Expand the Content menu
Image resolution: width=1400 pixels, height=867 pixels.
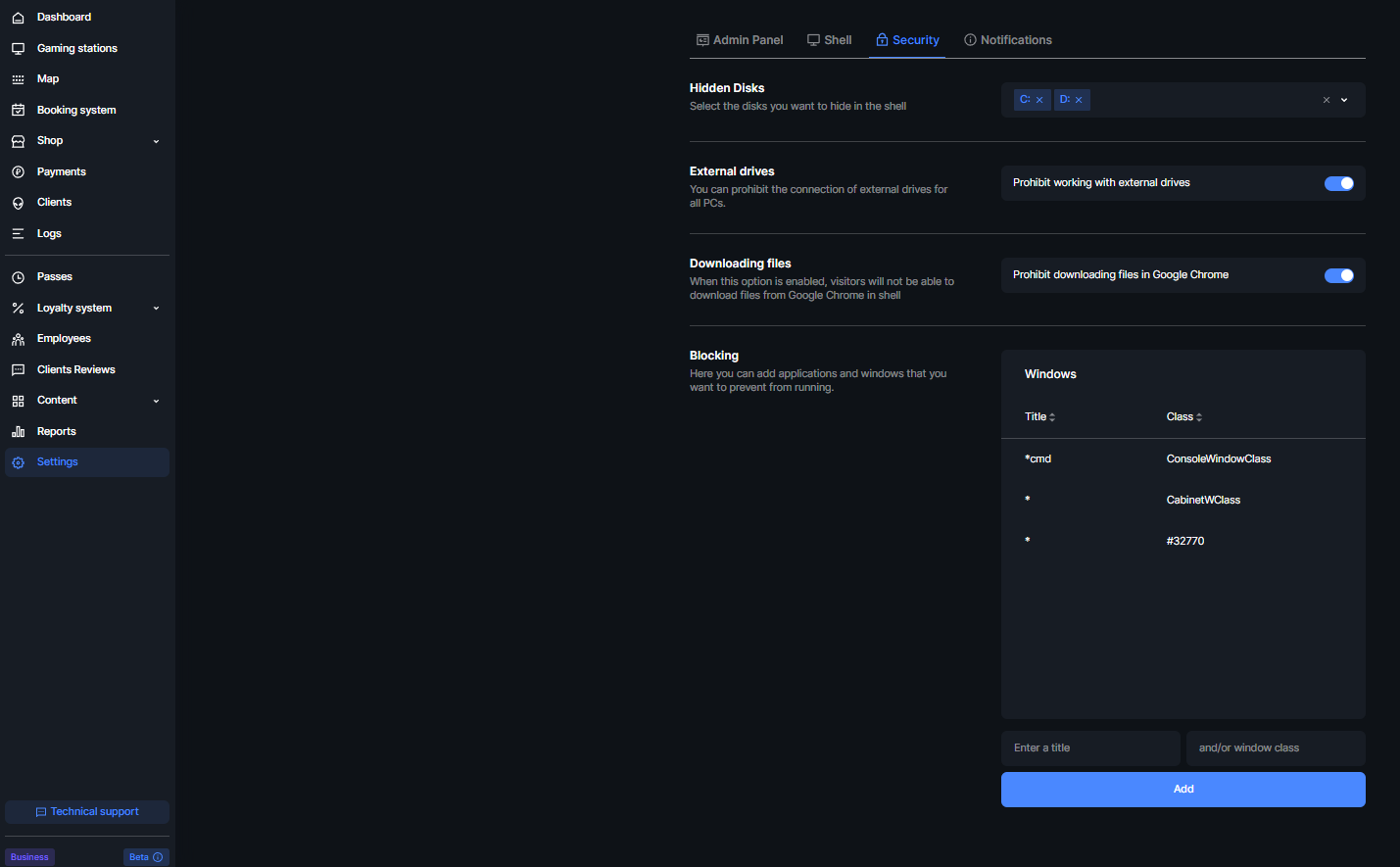click(155, 400)
